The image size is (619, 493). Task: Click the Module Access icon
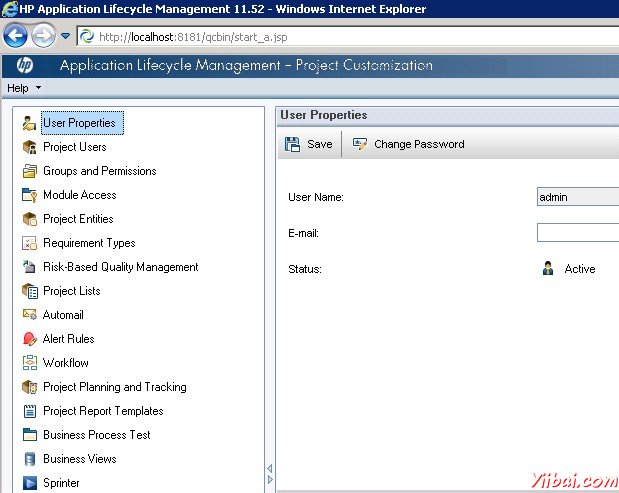(29, 195)
